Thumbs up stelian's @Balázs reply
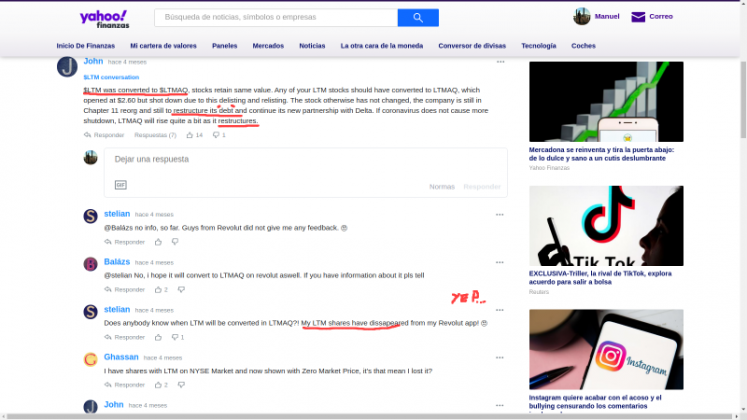This screenshot has height=420, width=747. pyautogui.click(x=158, y=242)
